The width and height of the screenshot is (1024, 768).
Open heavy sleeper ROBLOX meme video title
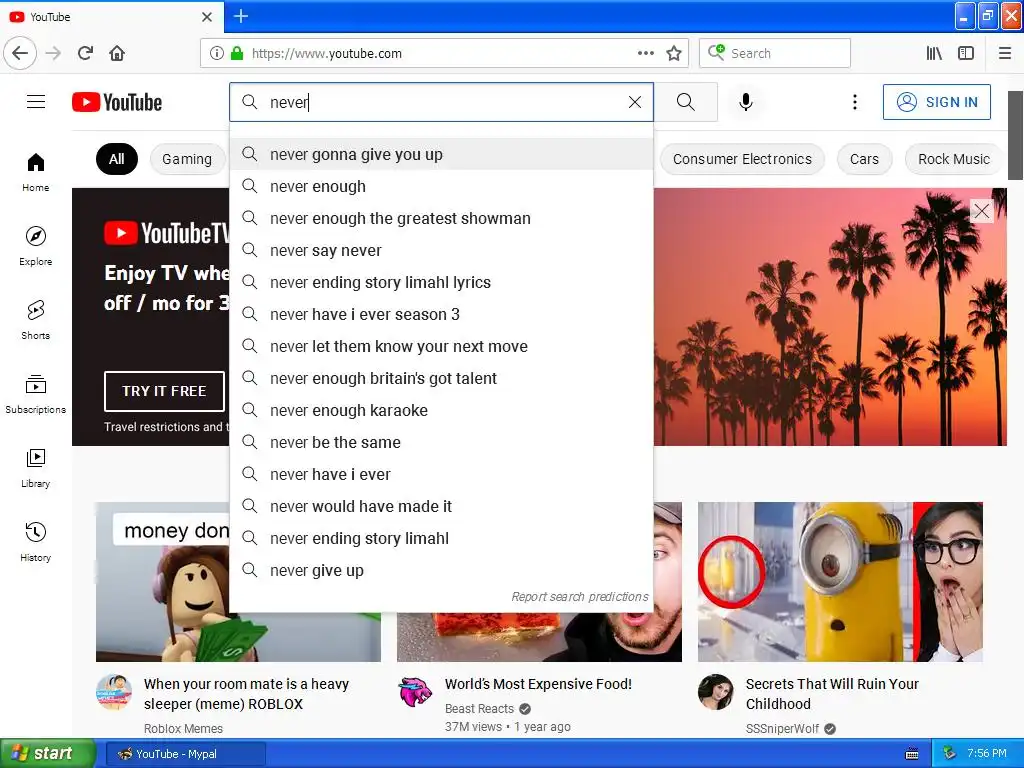coord(246,694)
